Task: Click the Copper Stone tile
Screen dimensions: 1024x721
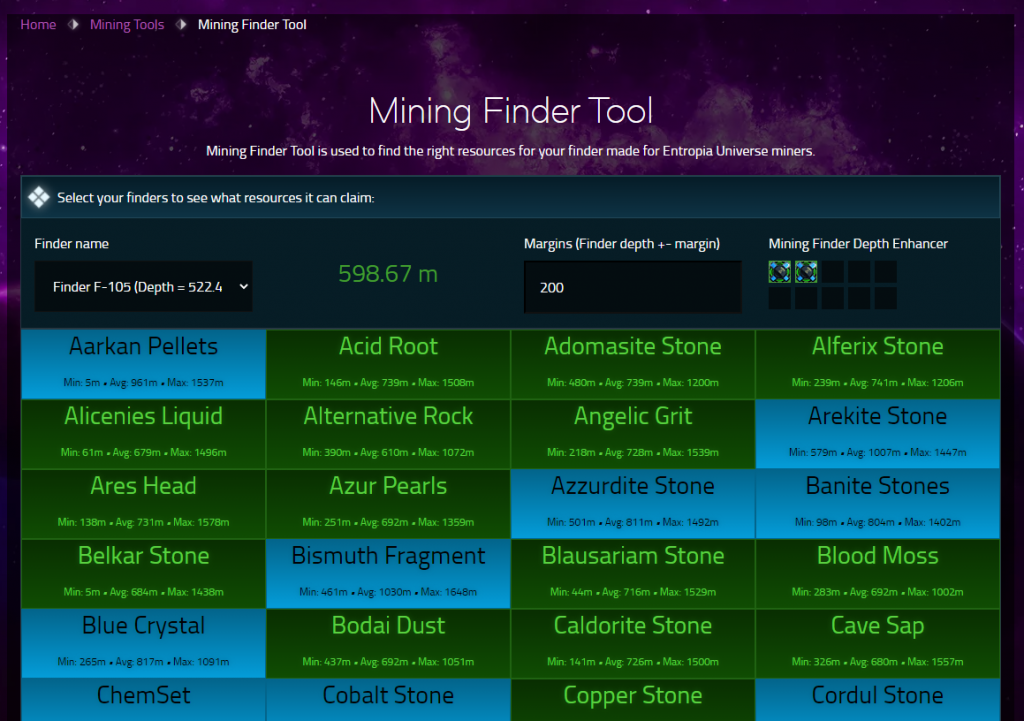Action: pos(633,700)
